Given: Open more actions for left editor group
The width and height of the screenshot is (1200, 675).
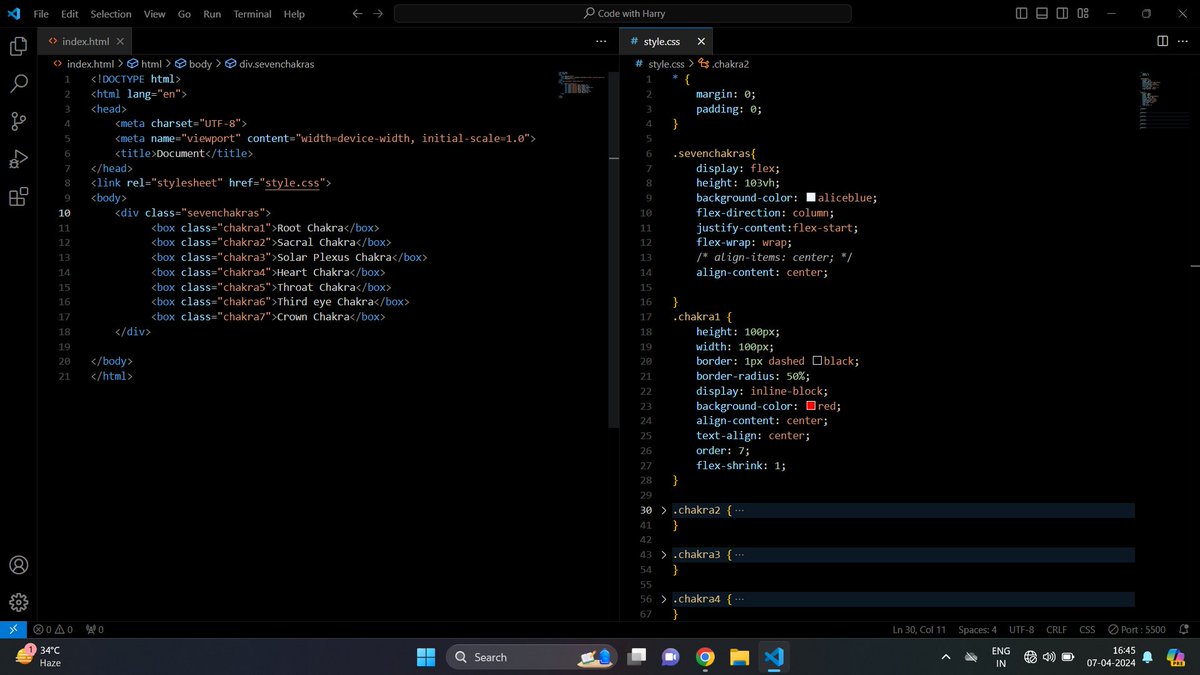Looking at the screenshot, I should 600,41.
